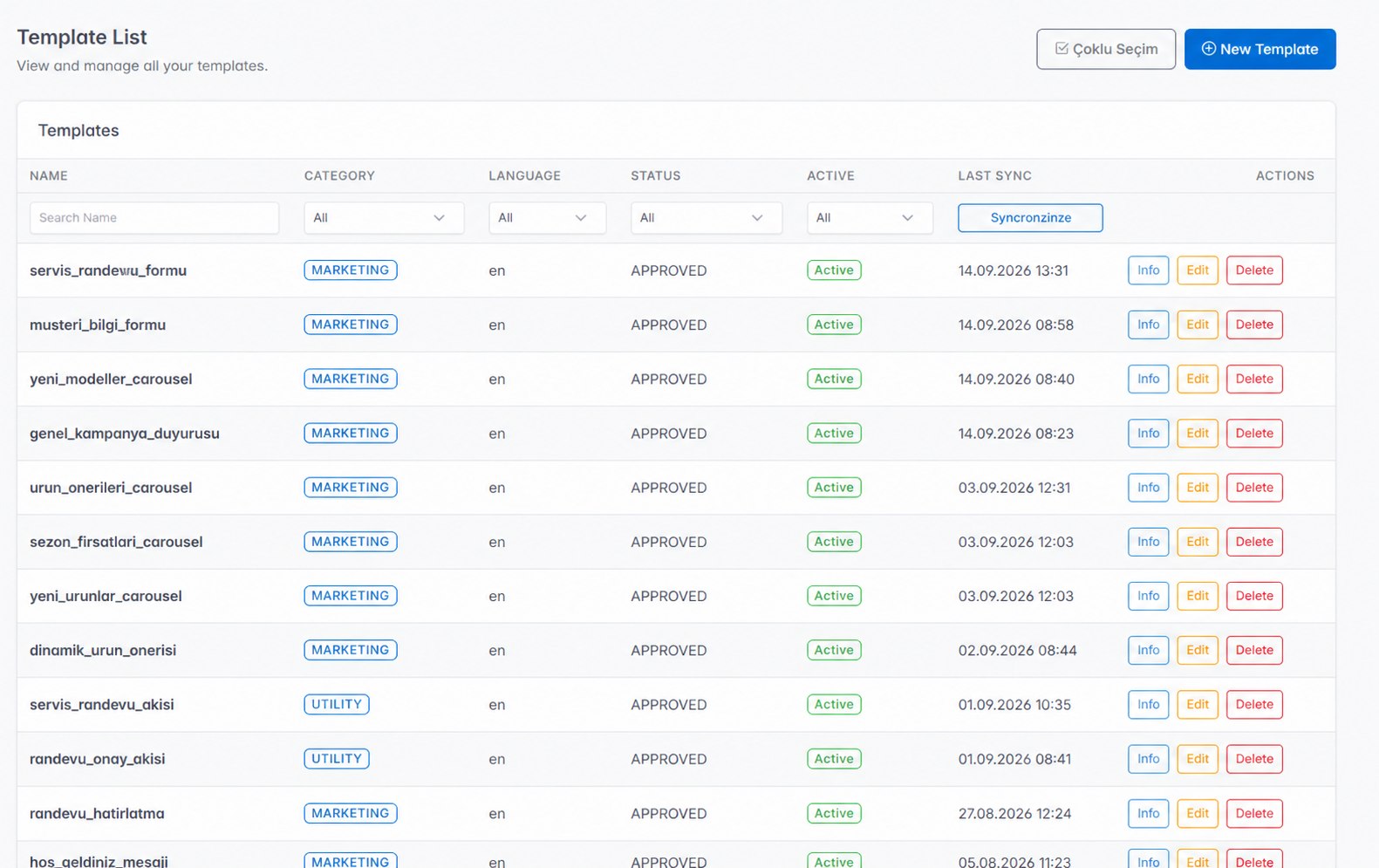Viewport: 1379px width, 868px height.
Task: Edit the yeni_urunlar_carousel template
Action: click(x=1198, y=596)
